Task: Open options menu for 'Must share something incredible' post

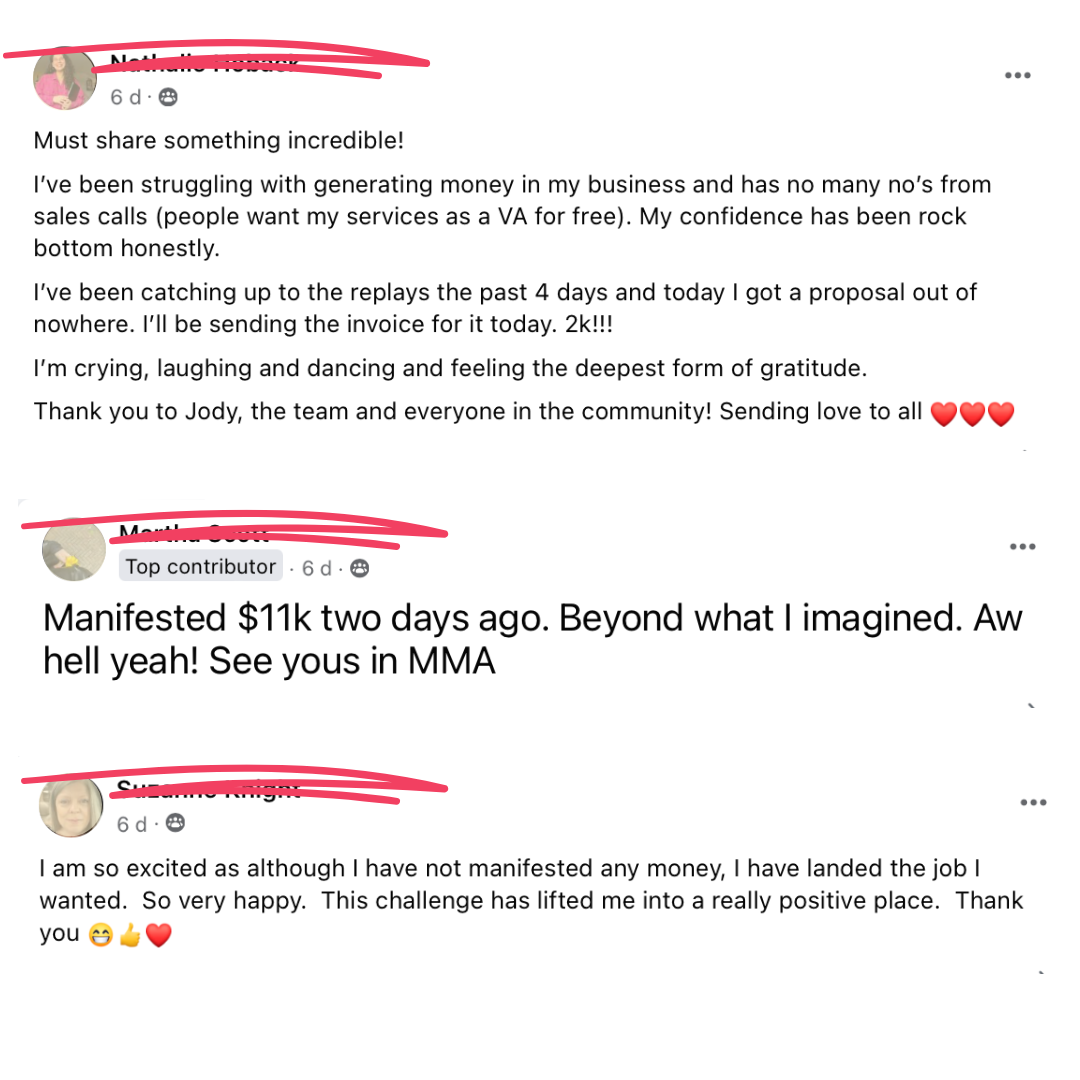Action: tap(1017, 75)
